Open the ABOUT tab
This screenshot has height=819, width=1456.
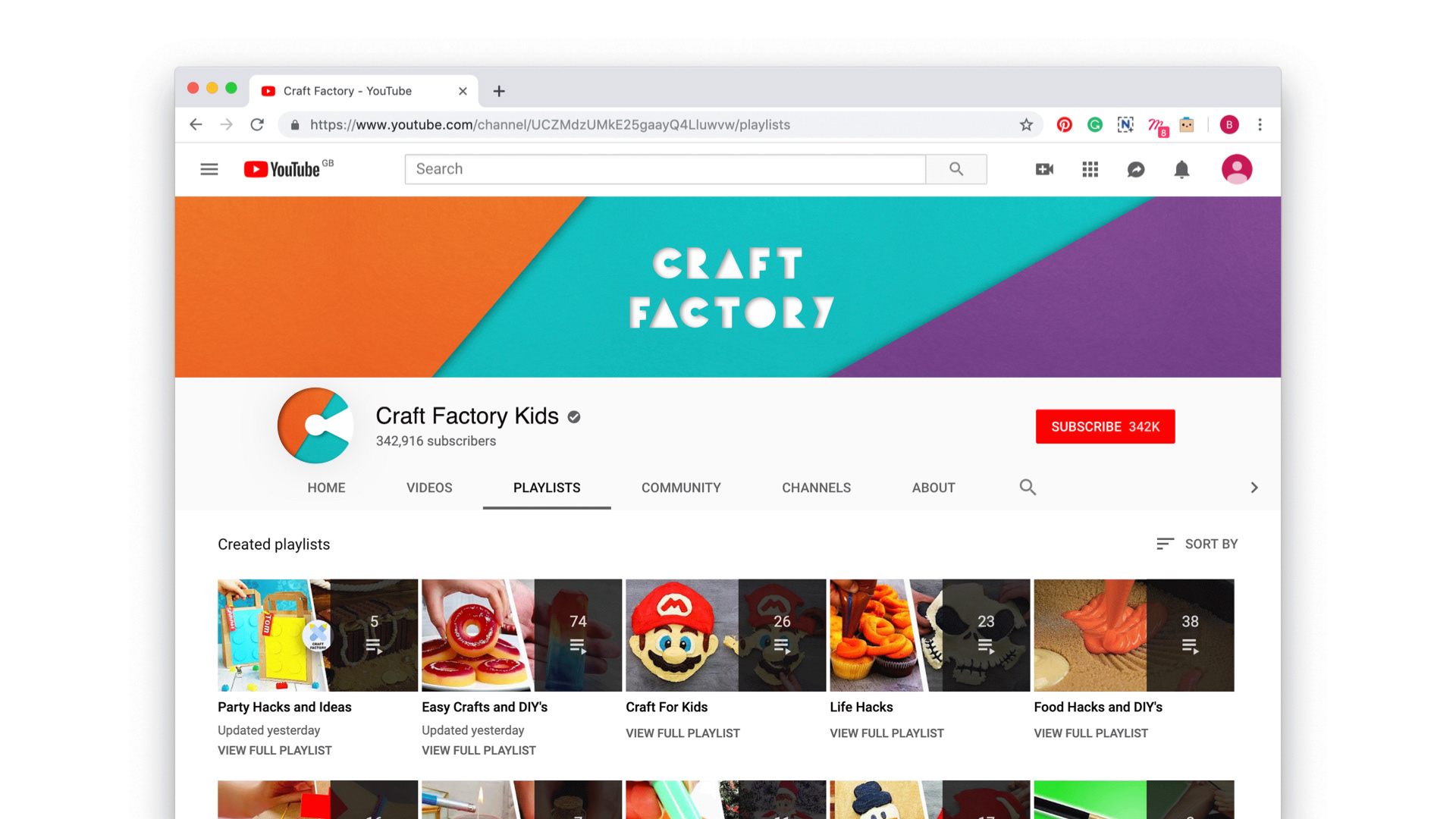coord(934,488)
